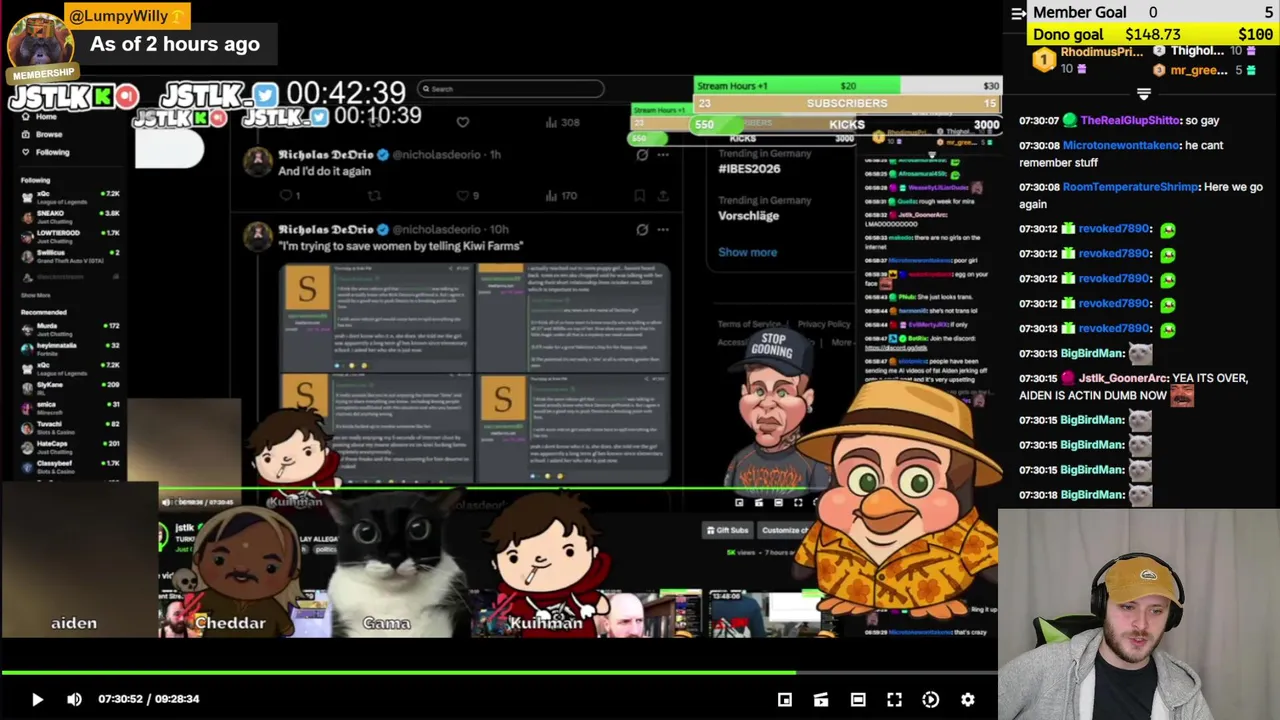The image size is (1280, 720).
Task: Click the yellow Dono goal bar
Action: point(1153,34)
